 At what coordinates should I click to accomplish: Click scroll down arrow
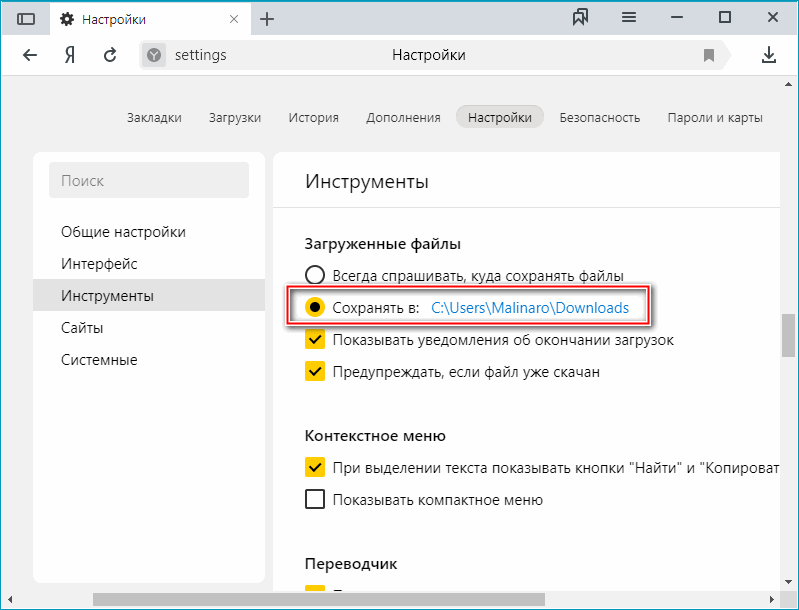788,581
